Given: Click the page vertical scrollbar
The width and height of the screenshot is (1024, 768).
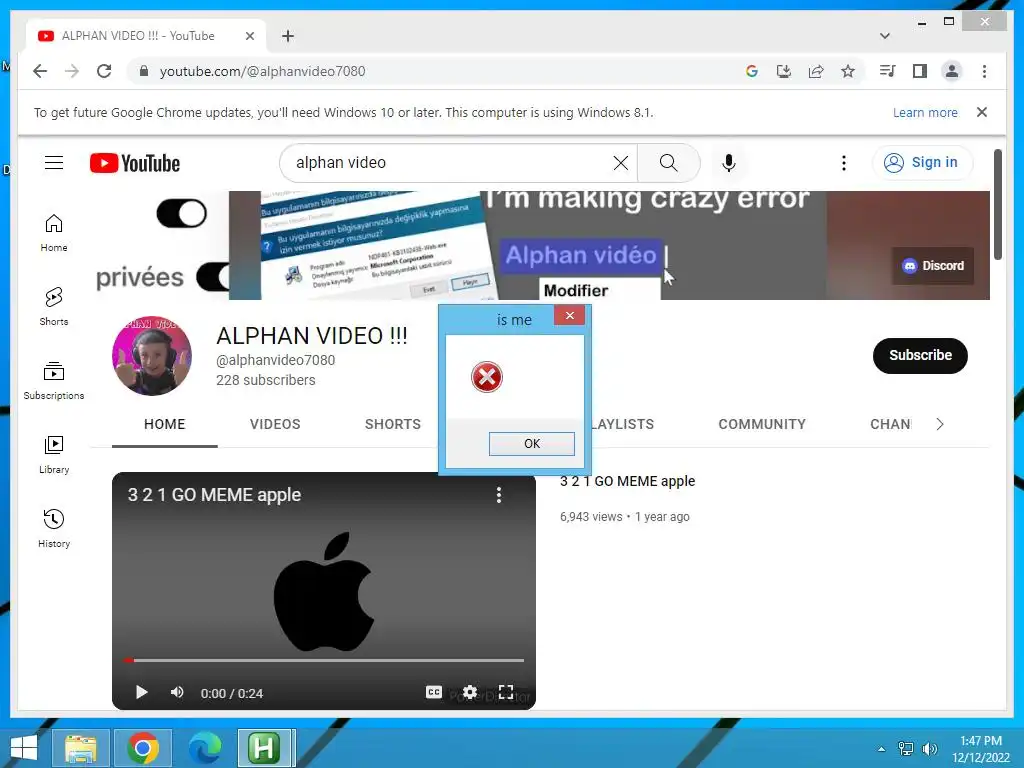Looking at the screenshot, I should [x=997, y=204].
